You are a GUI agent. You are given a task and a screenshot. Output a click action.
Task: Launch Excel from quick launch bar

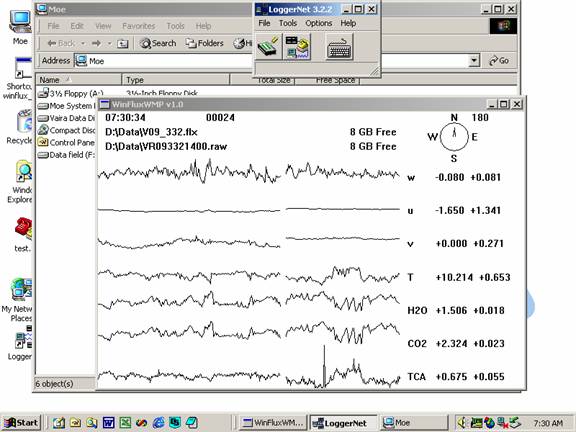(x=125, y=423)
